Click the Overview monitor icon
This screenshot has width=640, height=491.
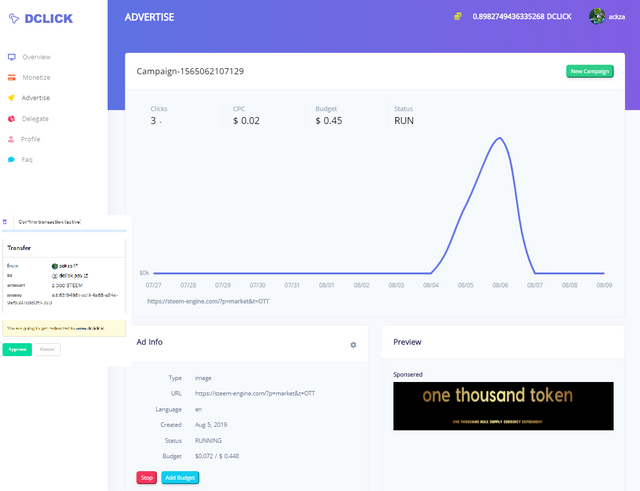(11, 57)
